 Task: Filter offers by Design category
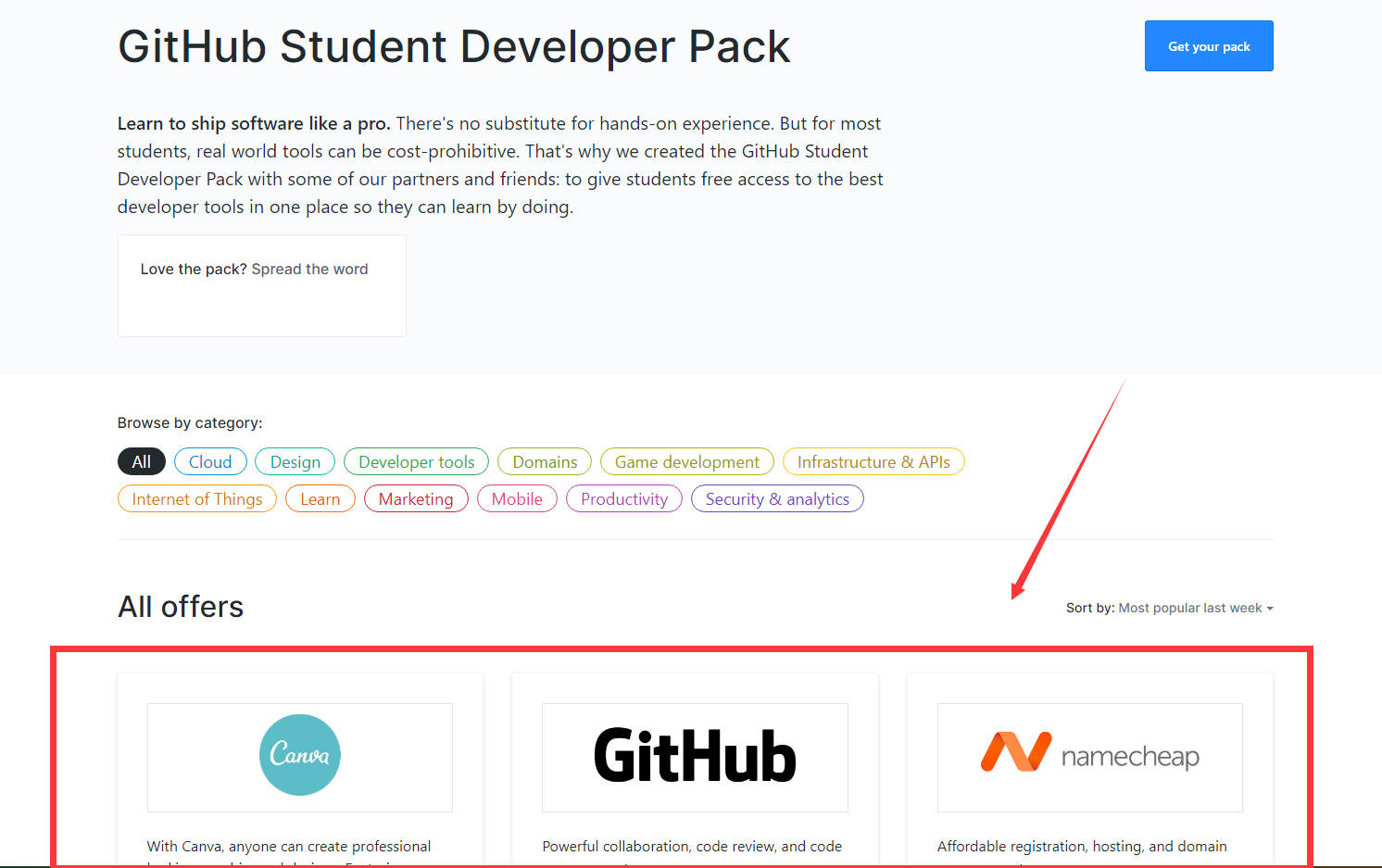(x=295, y=462)
